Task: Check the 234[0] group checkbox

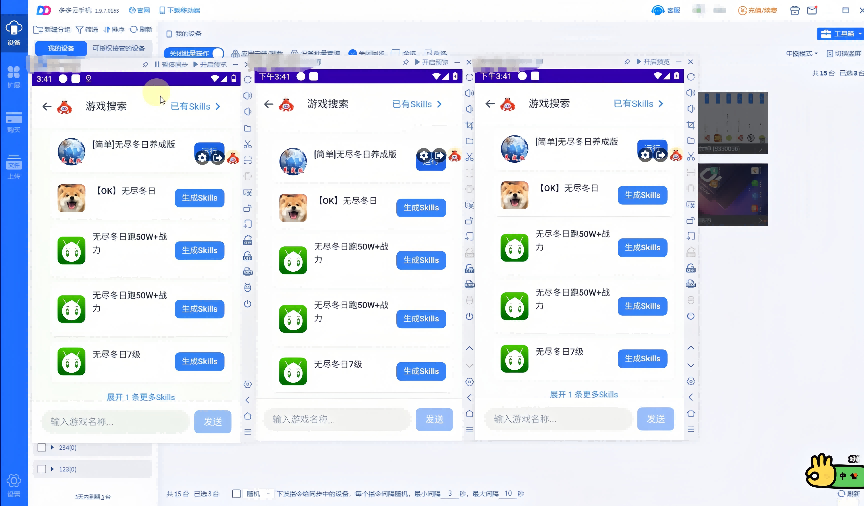Action: [41, 448]
